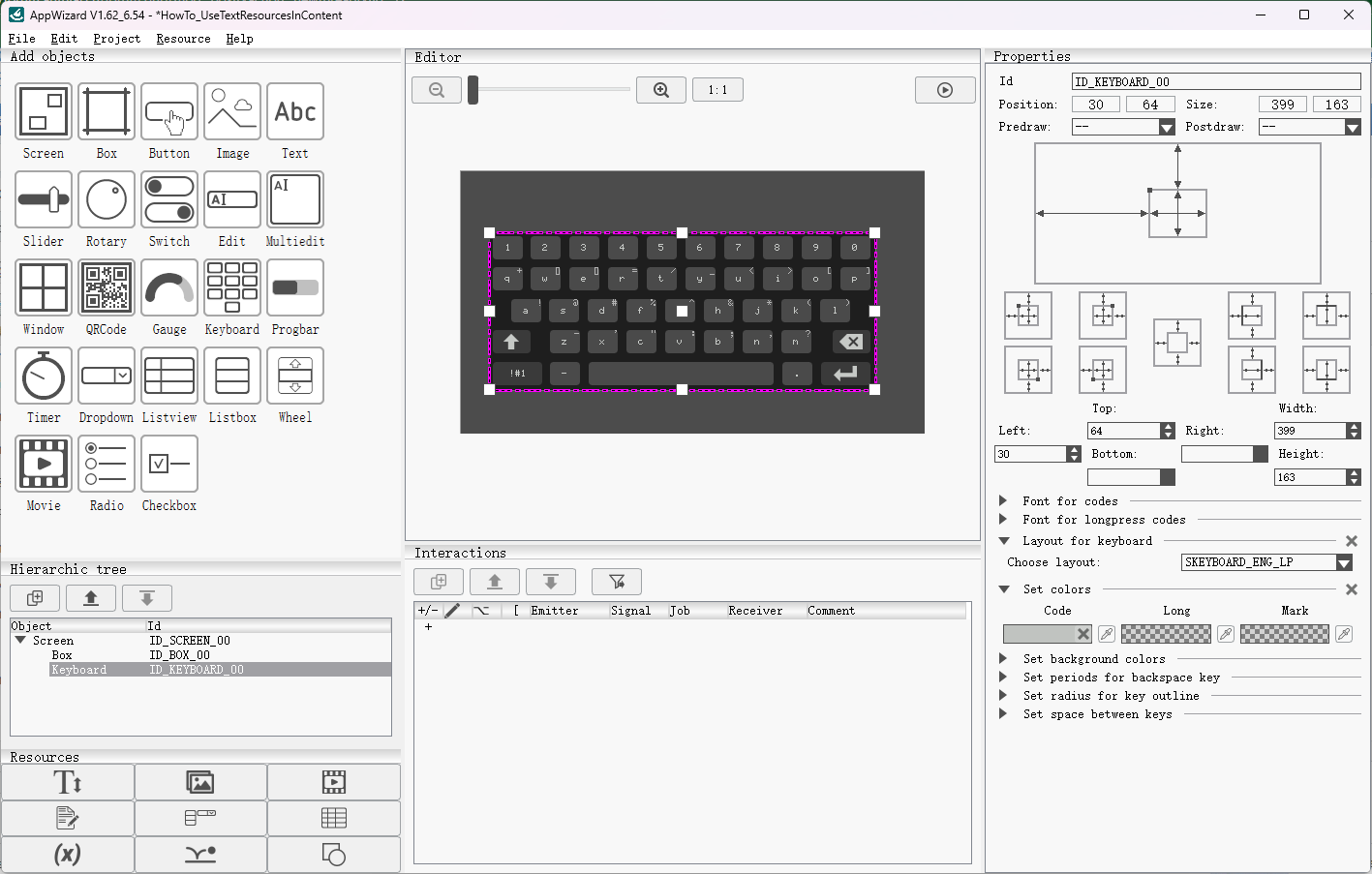The height and width of the screenshot is (874, 1372).
Task: Click the 1:1 zoom button
Action: pos(717,89)
